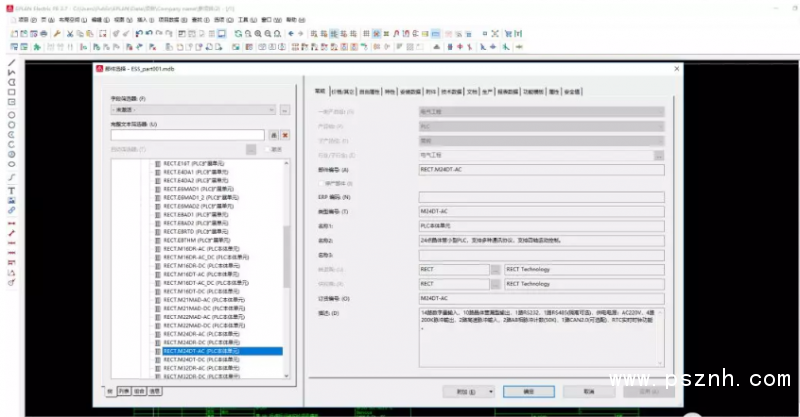Select the line drawing tool in left sidebar
This screenshot has width=800, height=417.
point(11,61)
